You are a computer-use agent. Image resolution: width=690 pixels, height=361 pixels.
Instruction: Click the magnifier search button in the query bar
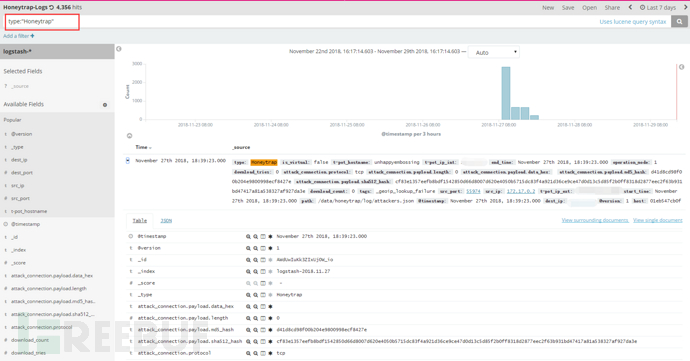(x=679, y=22)
